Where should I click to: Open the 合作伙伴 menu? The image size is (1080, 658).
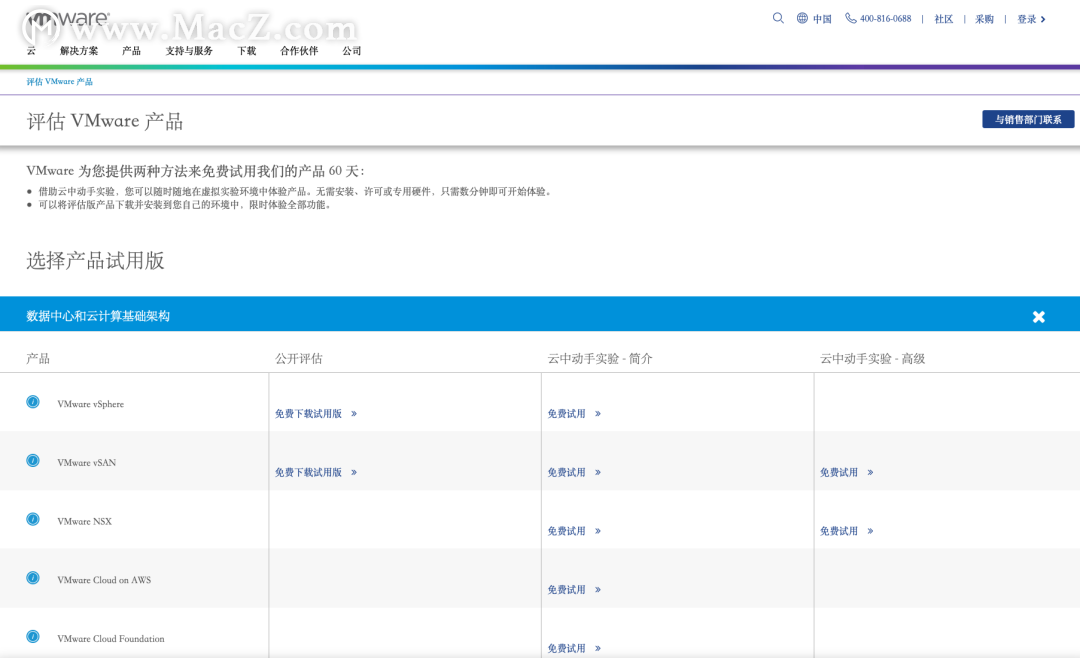pos(300,51)
